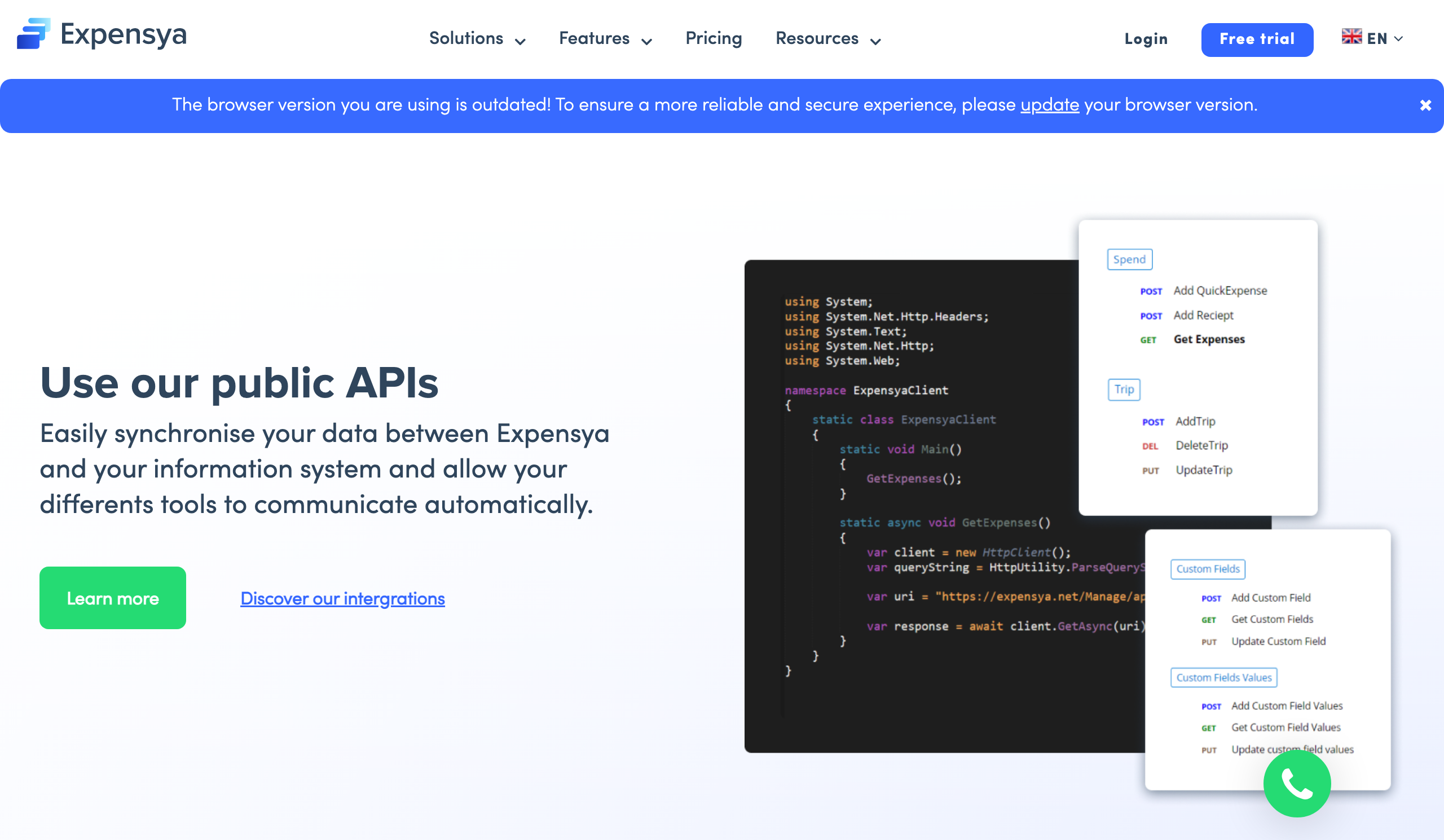Open the green phone call widget
This screenshot has width=1444, height=840.
(1297, 783)
